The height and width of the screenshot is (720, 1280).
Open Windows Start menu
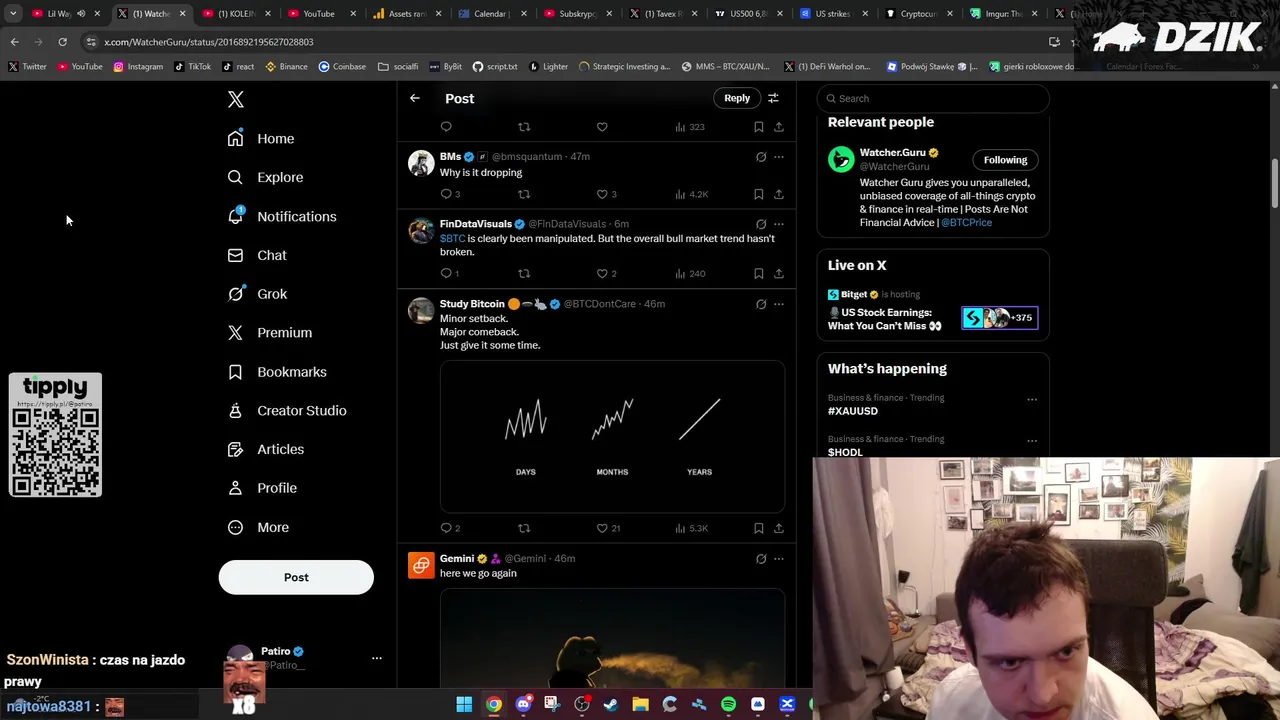click(464, 704)
